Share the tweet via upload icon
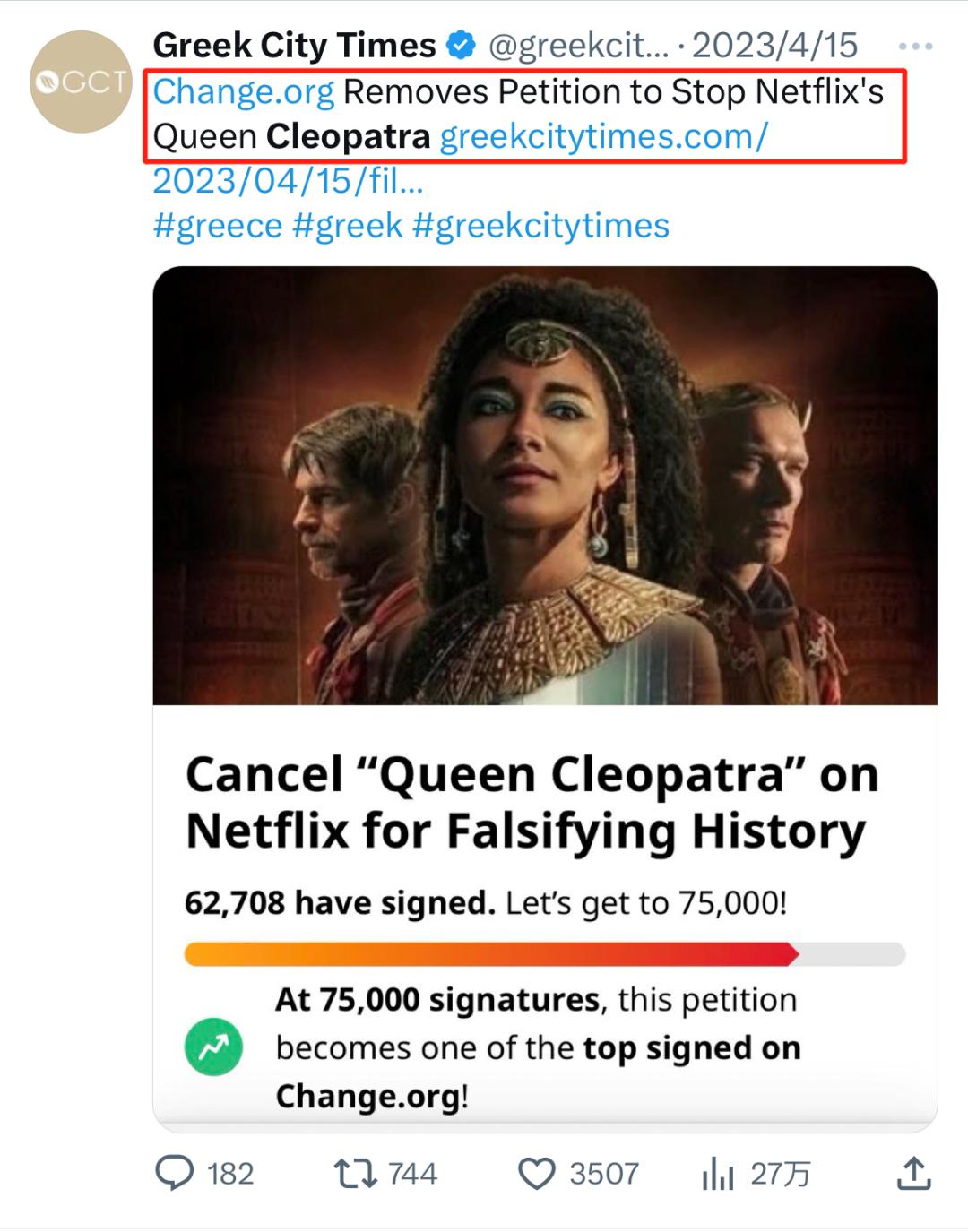This screenshot has width=968, height=1232. pos(913,1173)
